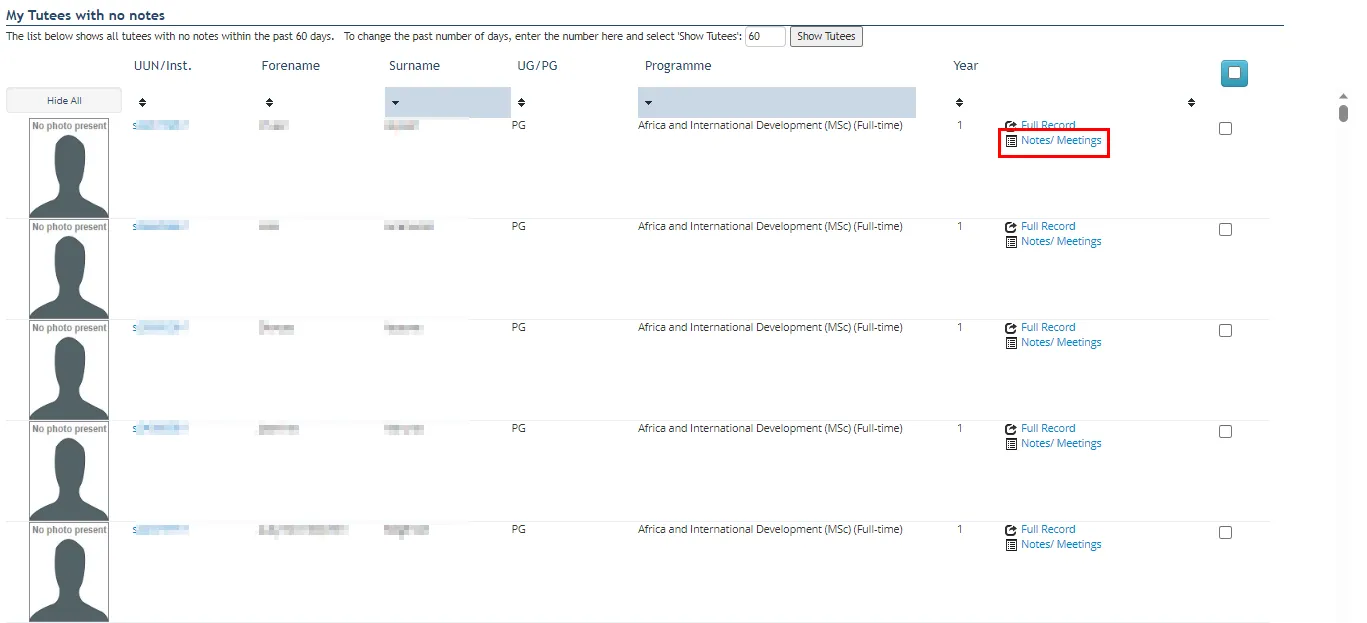Open Notes/ Meetings link for fourth tutee

1060,443
